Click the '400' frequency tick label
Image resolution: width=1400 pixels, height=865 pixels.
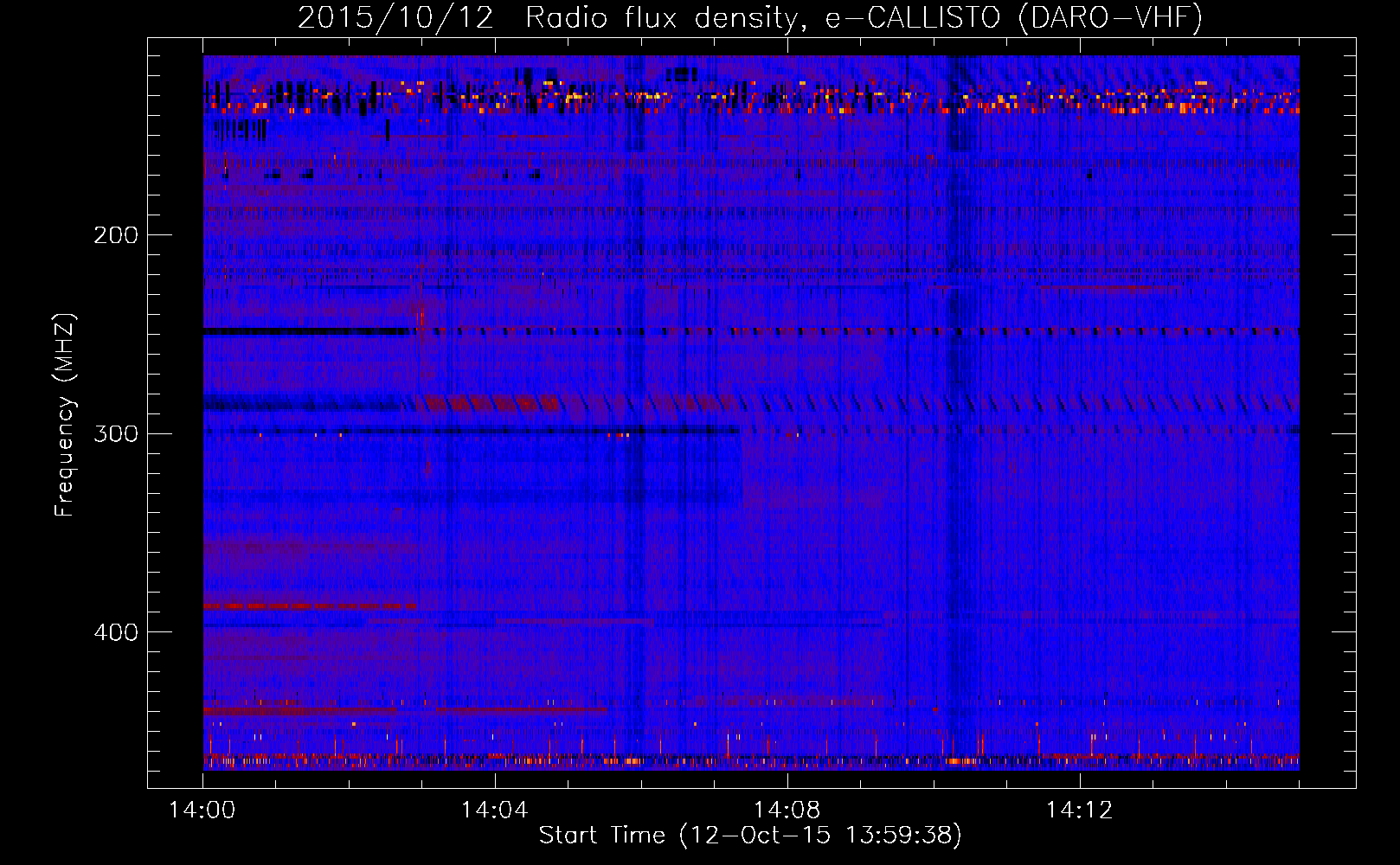[115, 632]
